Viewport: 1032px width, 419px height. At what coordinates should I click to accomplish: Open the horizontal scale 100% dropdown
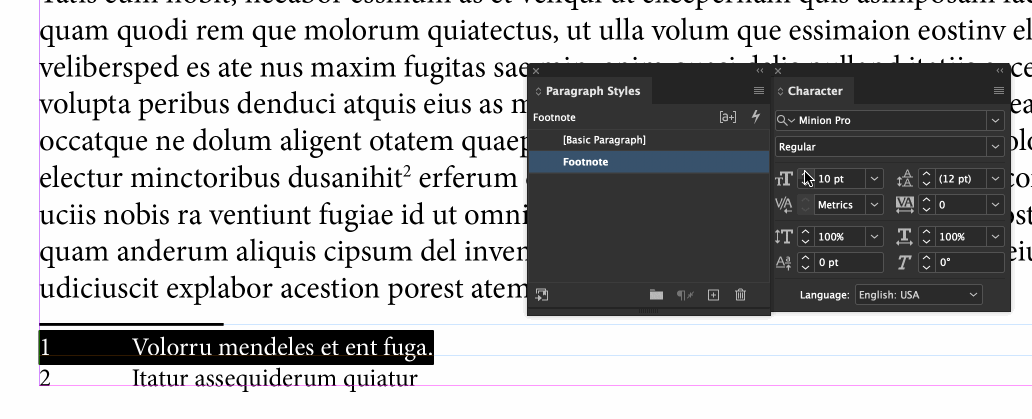[x=995, y=237]
